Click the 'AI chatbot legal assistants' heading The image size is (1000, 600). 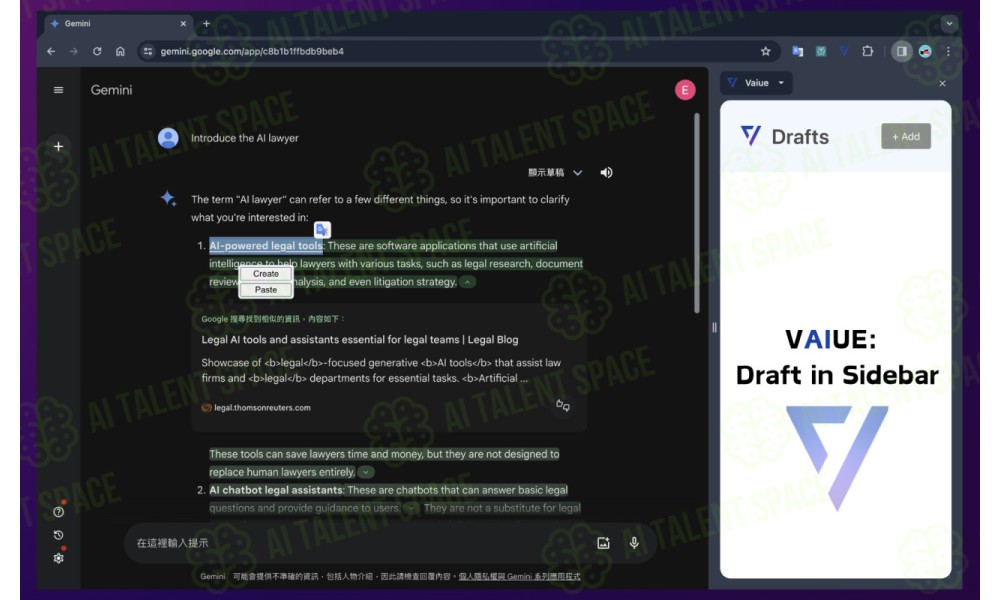(276, 490)
